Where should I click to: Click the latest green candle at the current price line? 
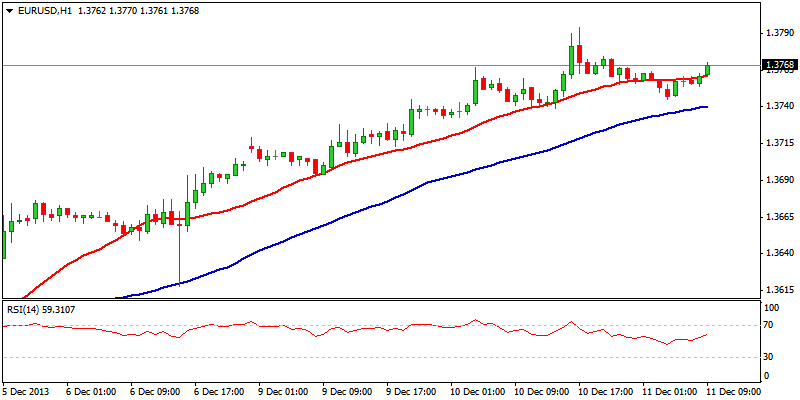pos(707,69)
